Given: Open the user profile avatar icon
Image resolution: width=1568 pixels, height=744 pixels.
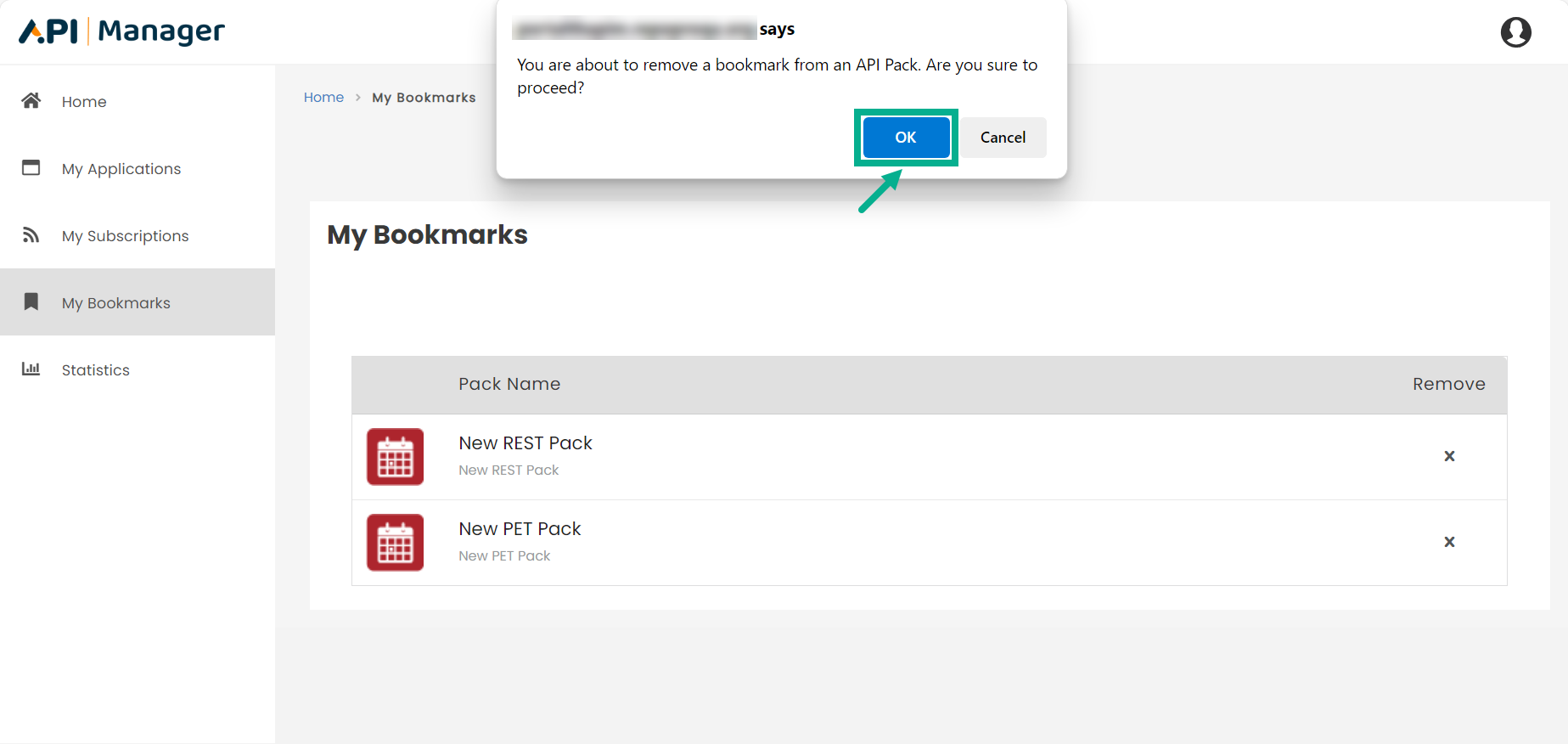Looking at the screenshot, I should tap(1516, 32).
